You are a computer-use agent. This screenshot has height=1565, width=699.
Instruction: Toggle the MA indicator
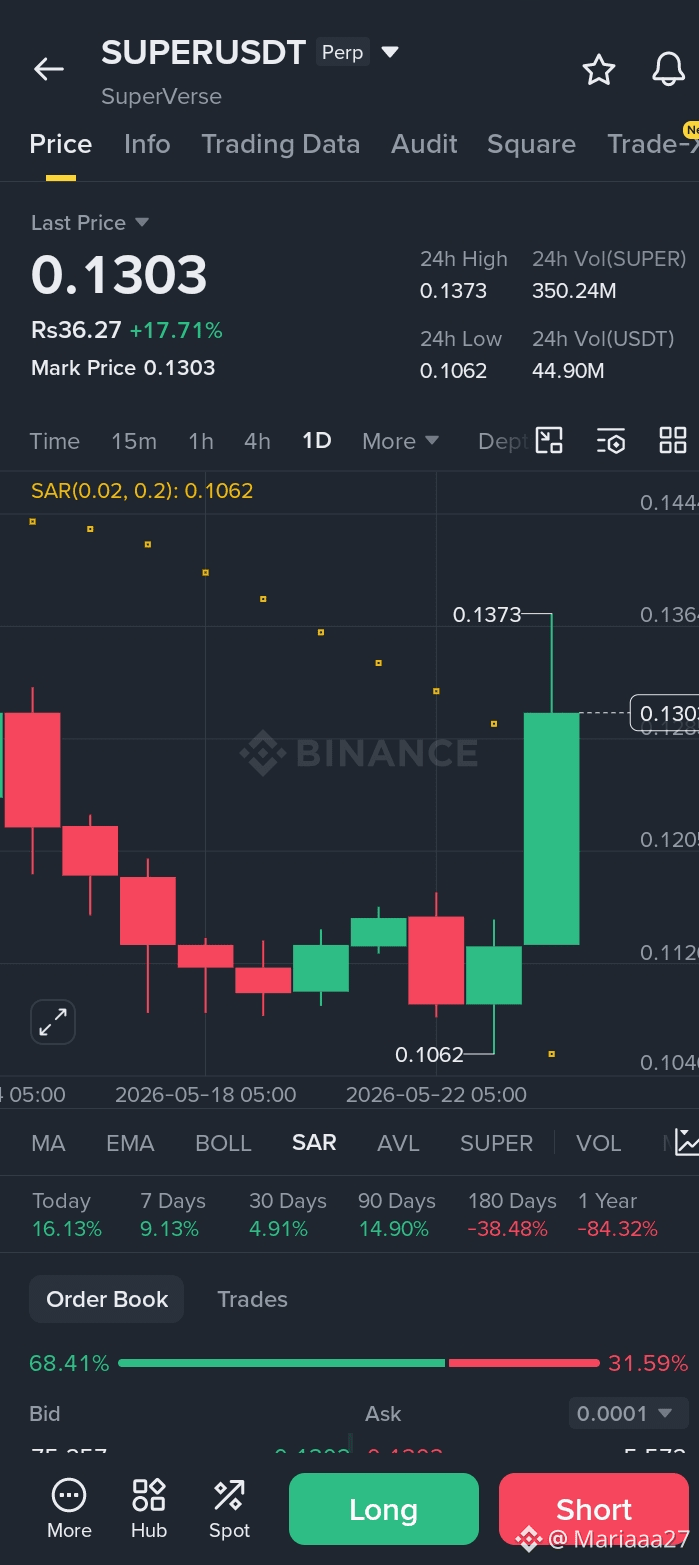[48, 1143]
